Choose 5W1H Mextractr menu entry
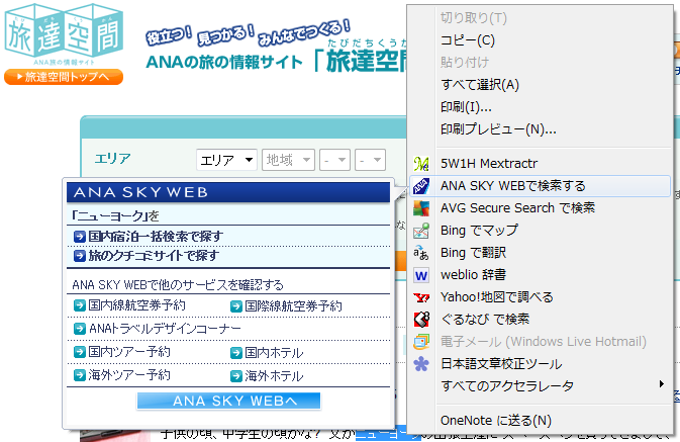 click(540, 164)
